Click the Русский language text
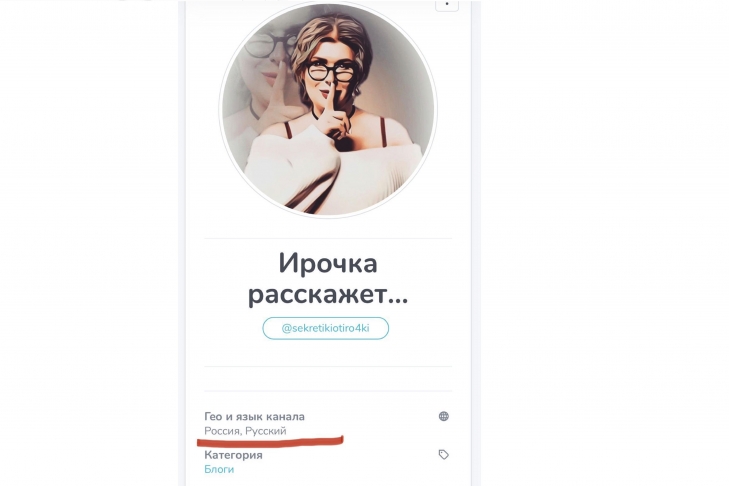The height and width of the screenshot is (486, 729). click(266, 431)
